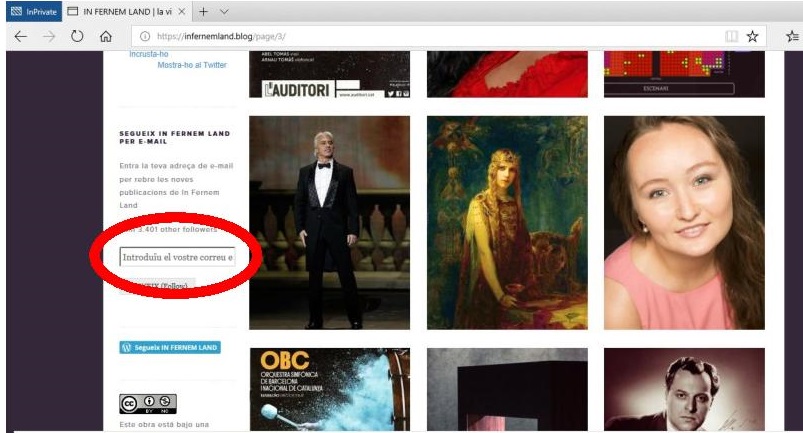This screenshot has height=433, width=803.
Task: Expand the tab preview chevron
Action: coord(224,11)
